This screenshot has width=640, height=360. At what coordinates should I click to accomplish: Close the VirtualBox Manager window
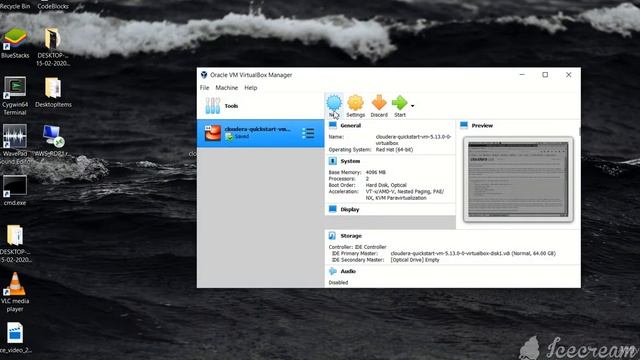(x=569, y=75)
